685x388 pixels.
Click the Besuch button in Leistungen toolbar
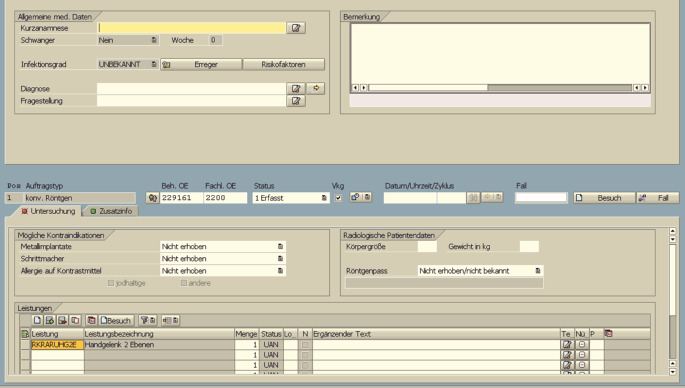116,320
